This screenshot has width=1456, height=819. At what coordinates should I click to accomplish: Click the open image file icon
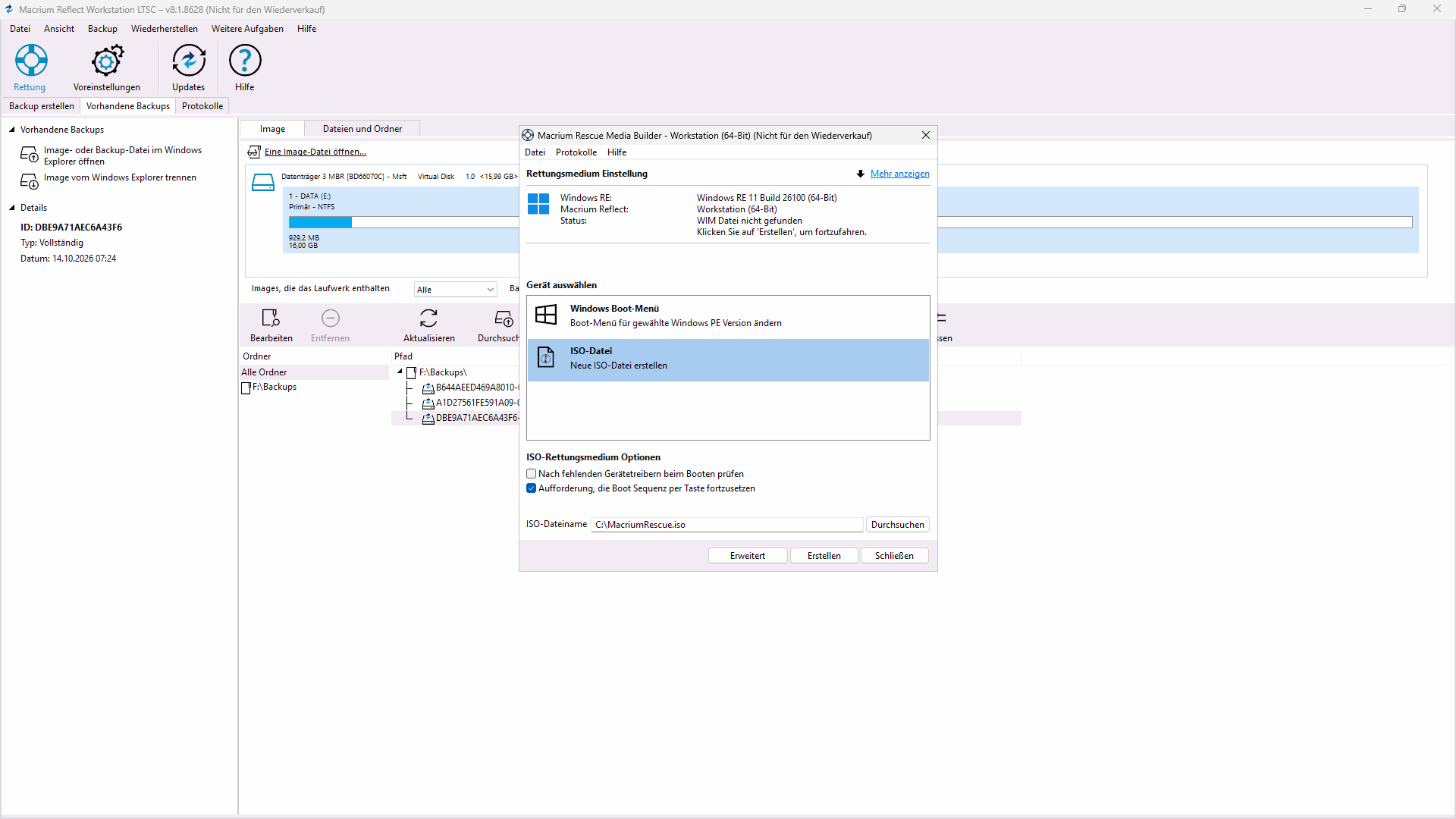254,152
